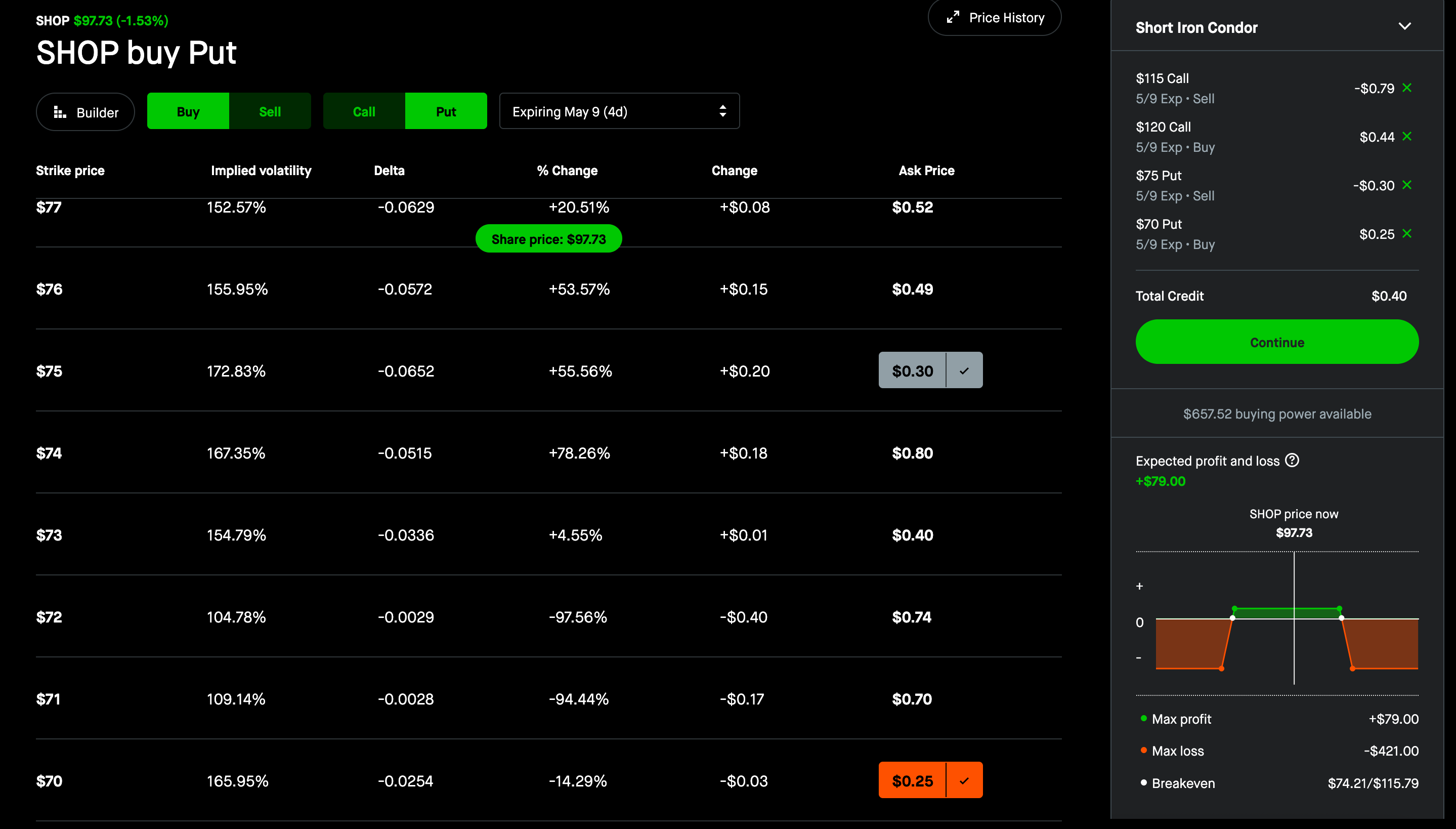Click the Share price: $97.73 badge
Screen dimensions: 1456x829
point(548,239)
